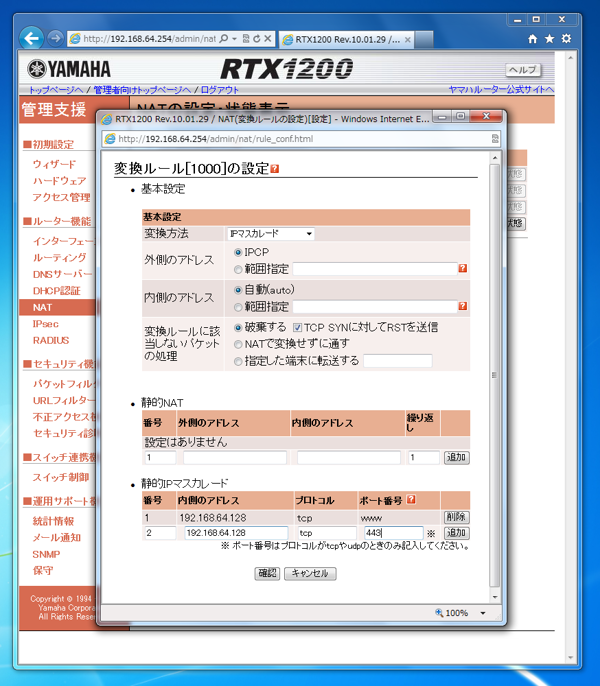Viewport: 600px width, 686px height.
Task: Open DHCP認証 in sidebar
Action: coord(57,291)
